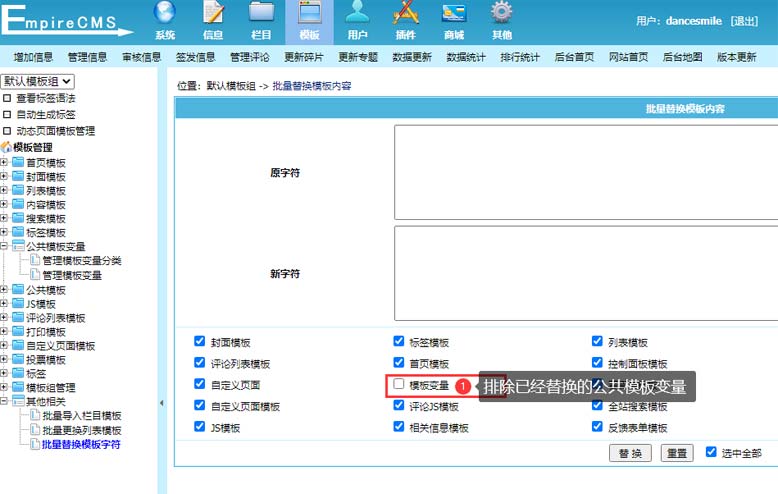Viewport: 778px width, 494px height.
Task: Uncheck the JS模板 checkbox
Action: point(199,427)
